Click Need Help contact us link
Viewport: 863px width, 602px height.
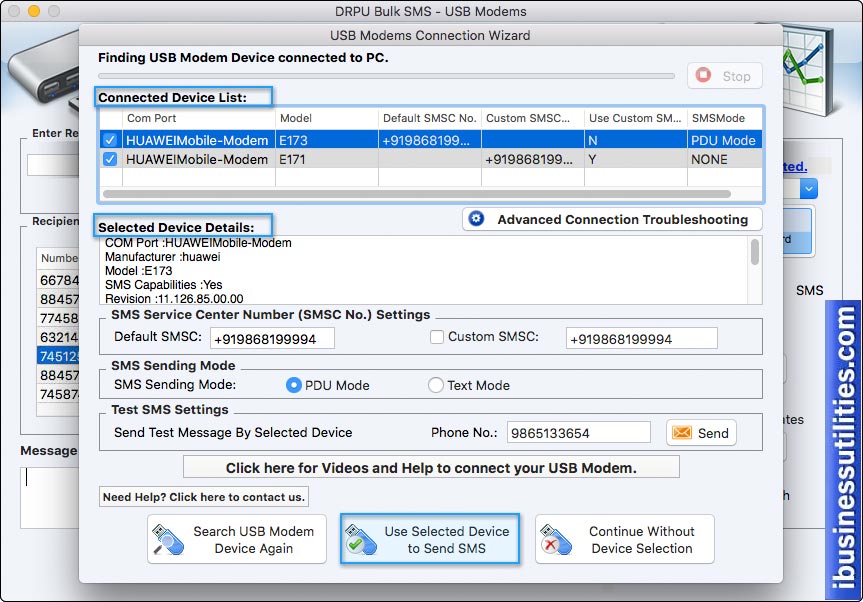click(x=204, y=497)
